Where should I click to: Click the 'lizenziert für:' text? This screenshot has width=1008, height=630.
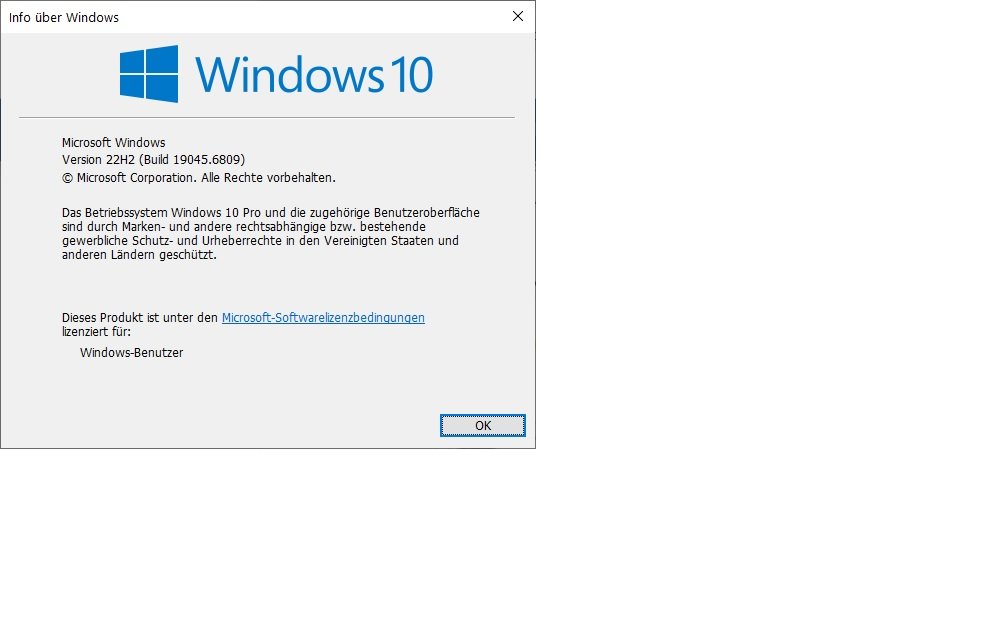(96, 332)
